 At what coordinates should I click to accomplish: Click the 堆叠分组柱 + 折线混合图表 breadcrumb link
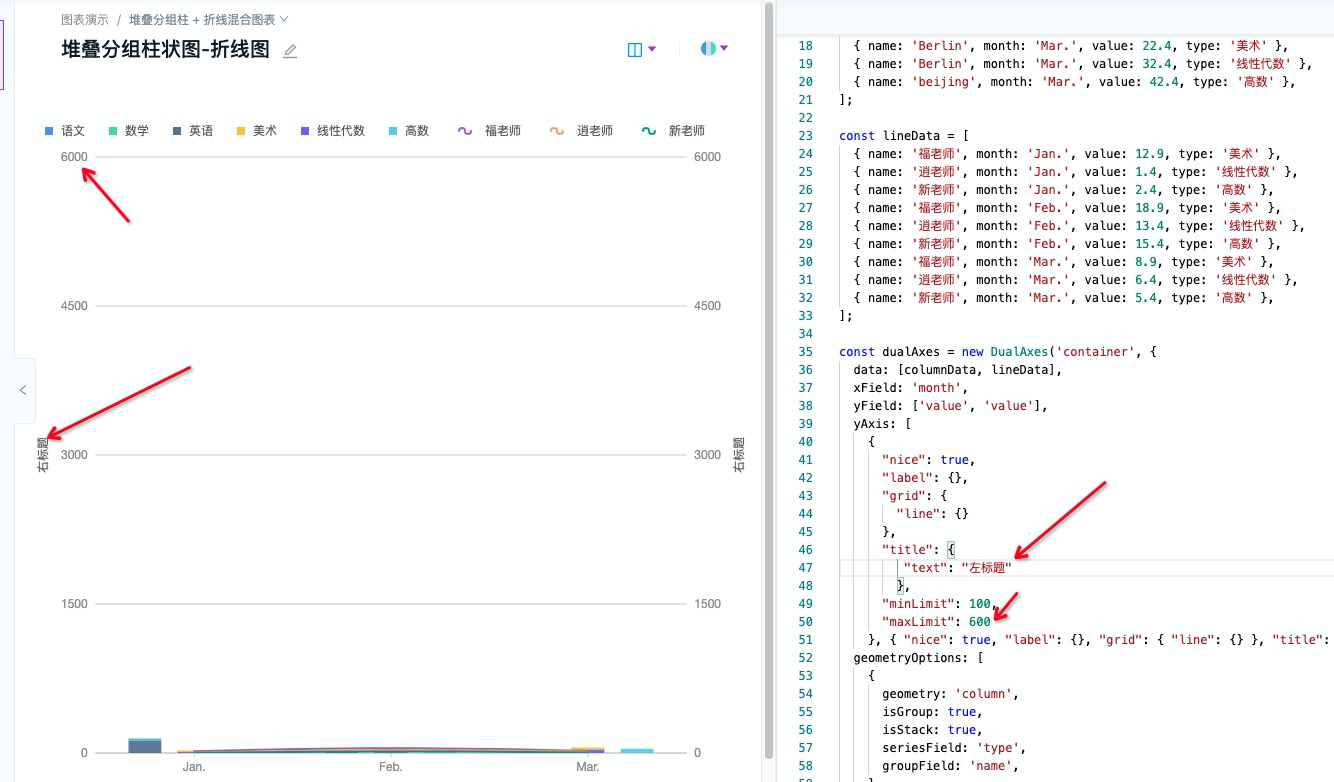[202, 18]
